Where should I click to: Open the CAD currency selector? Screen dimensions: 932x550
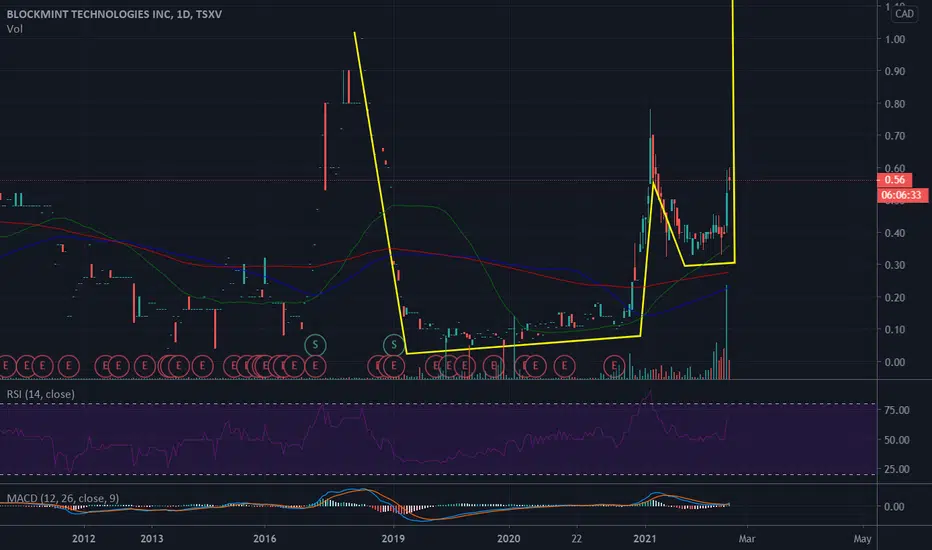904,14
